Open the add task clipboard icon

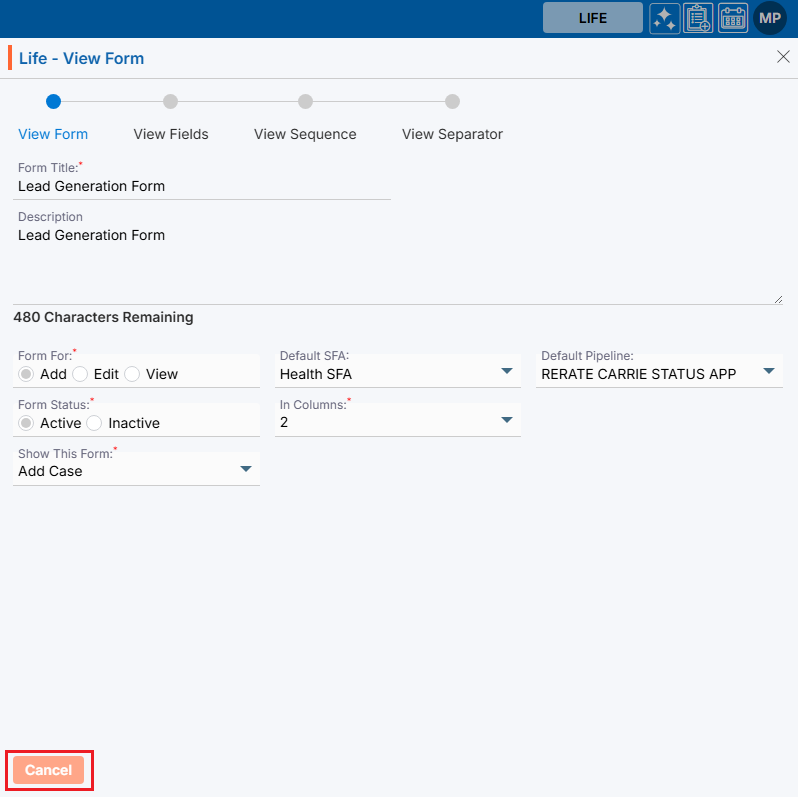[698, 18]
